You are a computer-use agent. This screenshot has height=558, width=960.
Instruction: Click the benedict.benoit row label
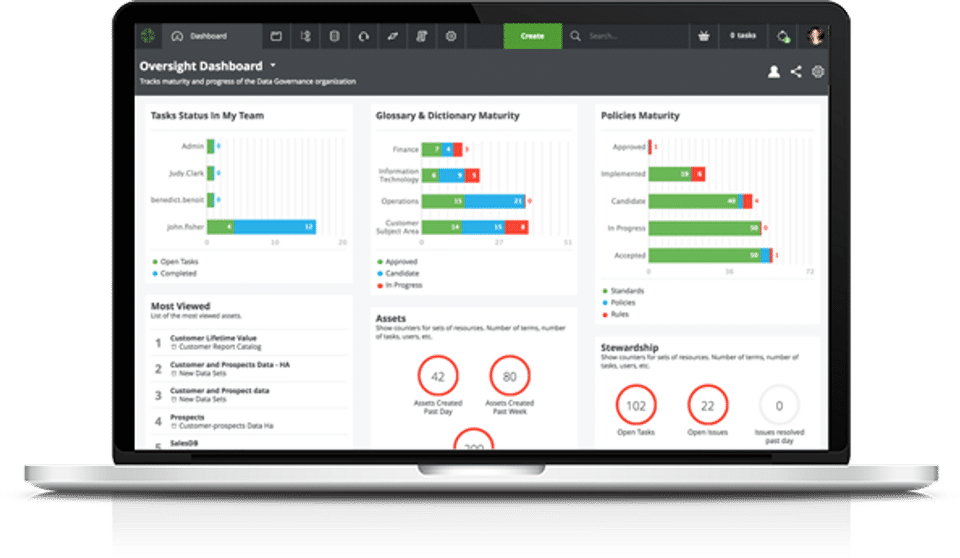[x=177, y=200]
